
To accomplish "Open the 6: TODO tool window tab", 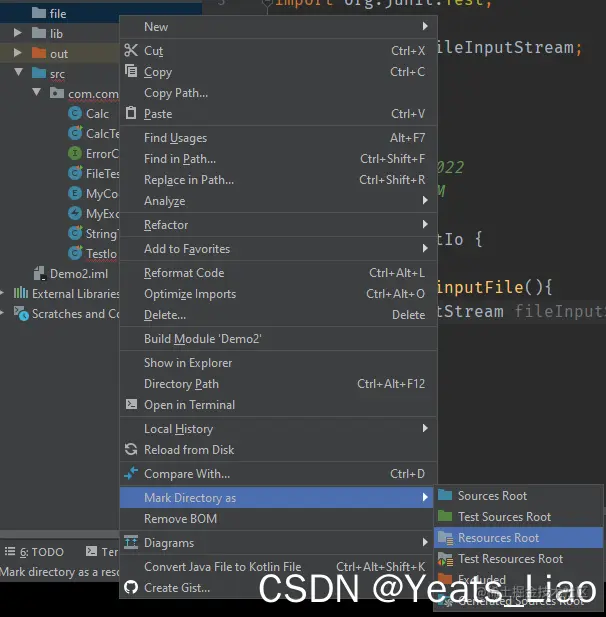I will click(34, 552).
